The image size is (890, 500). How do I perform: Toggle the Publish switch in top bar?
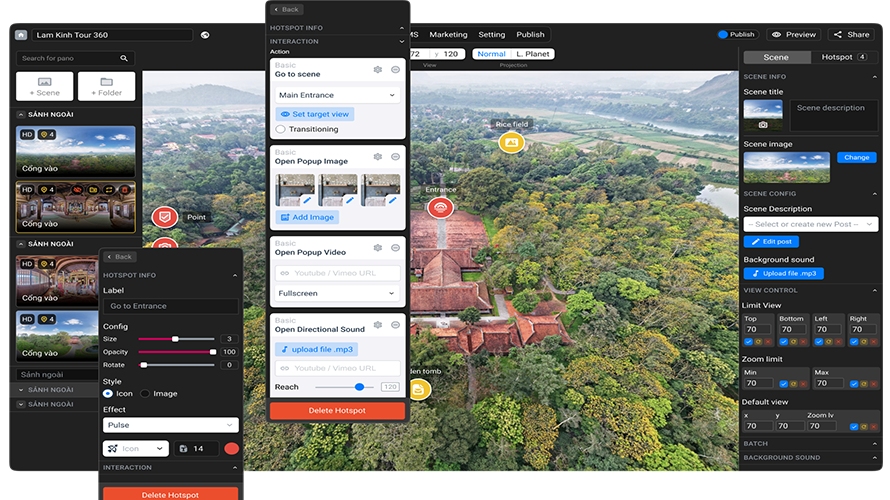[723, 35]
